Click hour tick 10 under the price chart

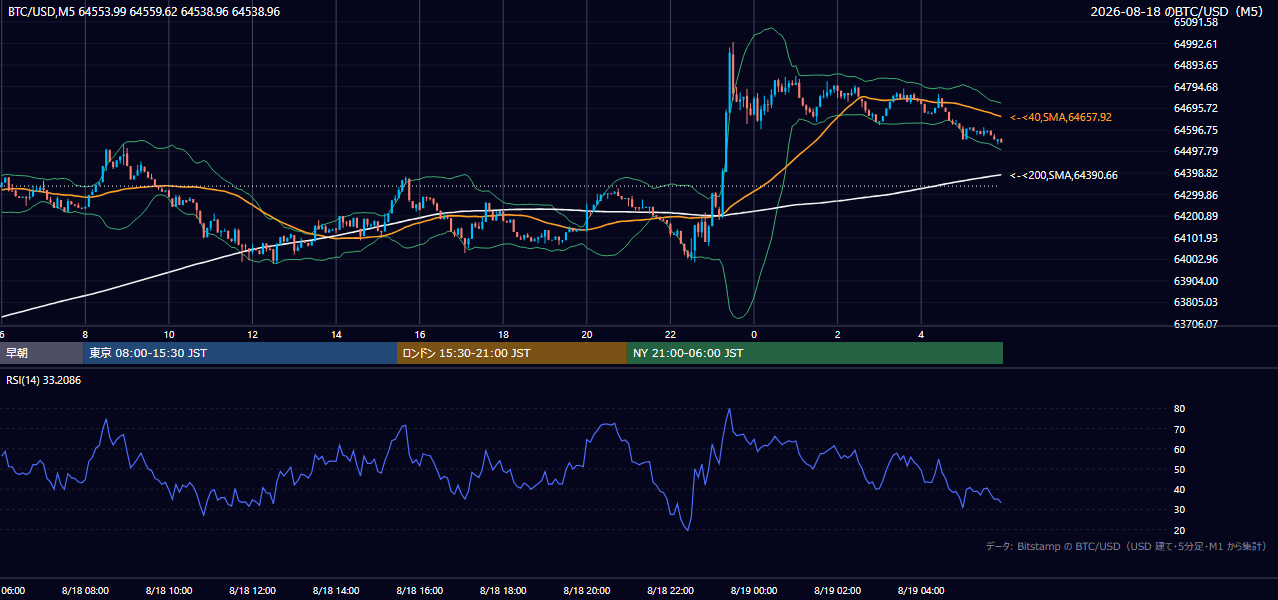click(x=169, y=335)
